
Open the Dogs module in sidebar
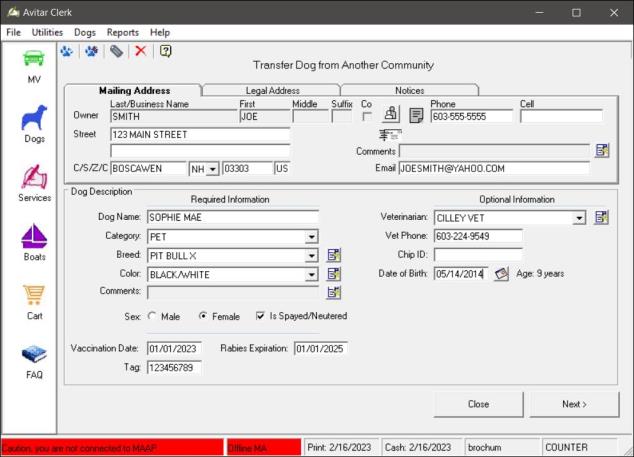34,124
